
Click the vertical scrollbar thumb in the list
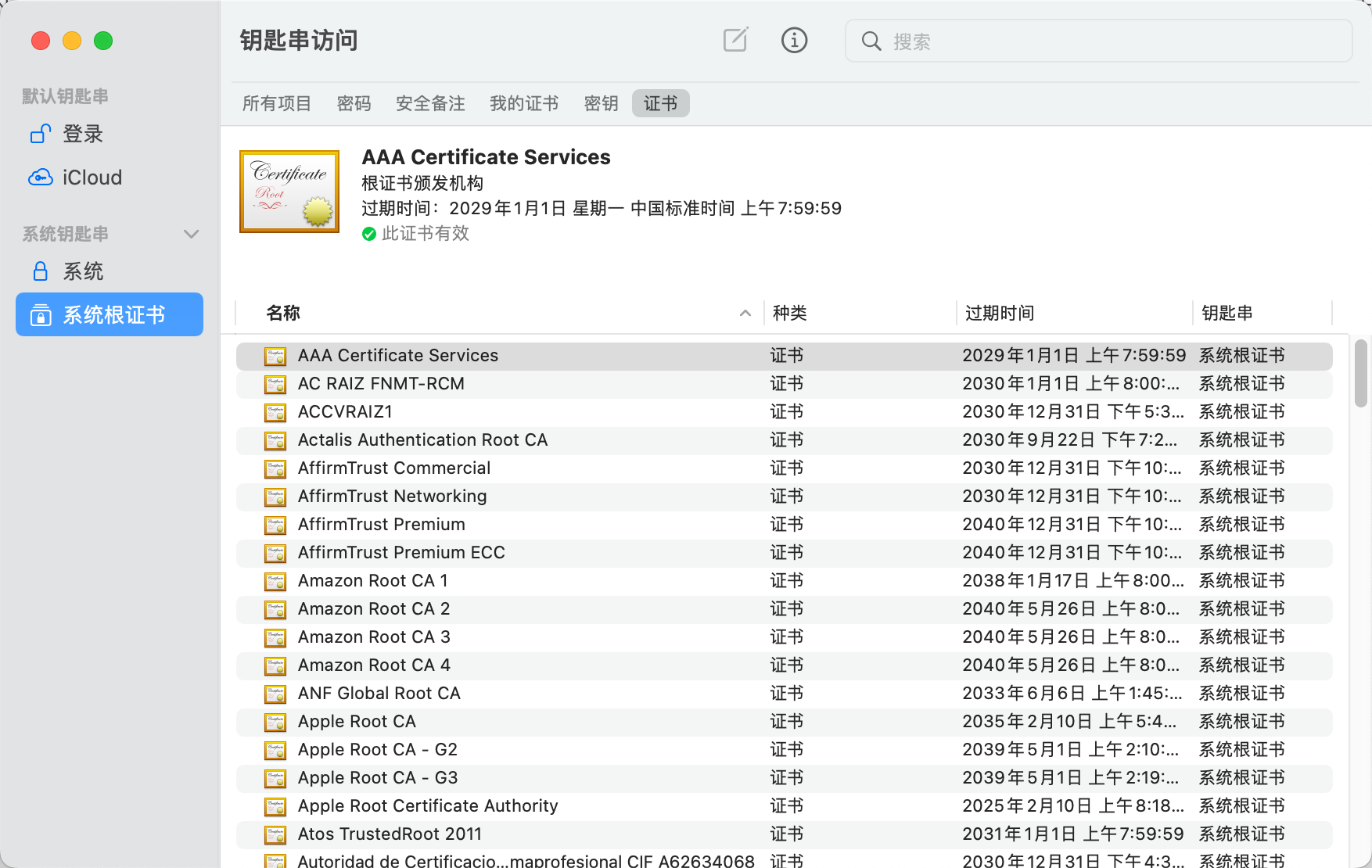(x=1361, y=373)
